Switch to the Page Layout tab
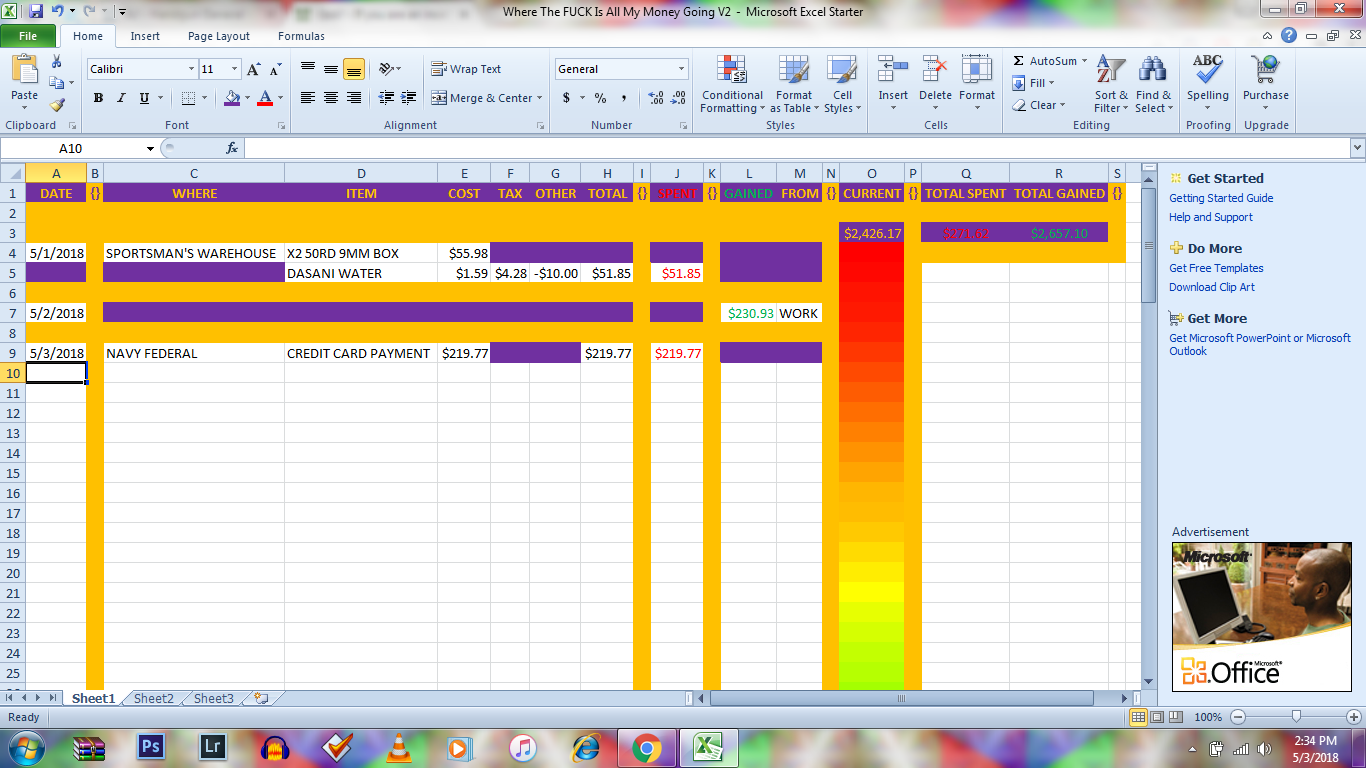Image resolution: width=1366 pixels, height=768 pixels. pos(219,36)
